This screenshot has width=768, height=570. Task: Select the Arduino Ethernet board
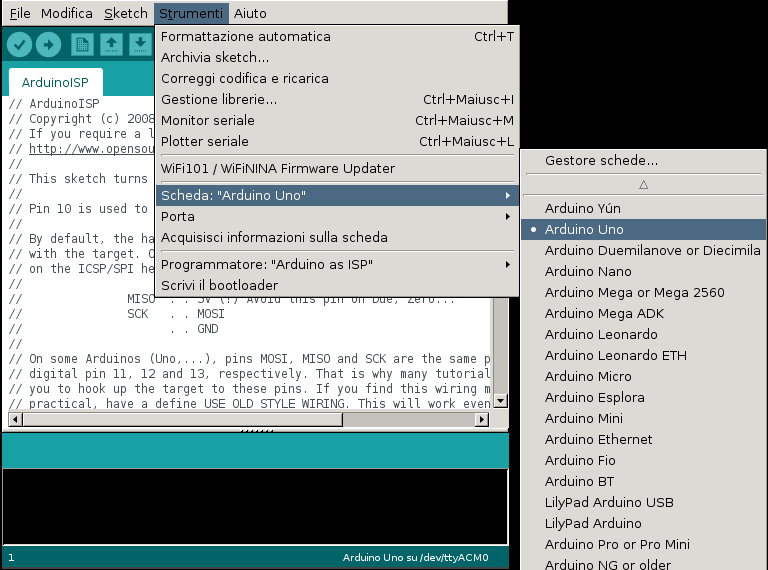point(644,440)
